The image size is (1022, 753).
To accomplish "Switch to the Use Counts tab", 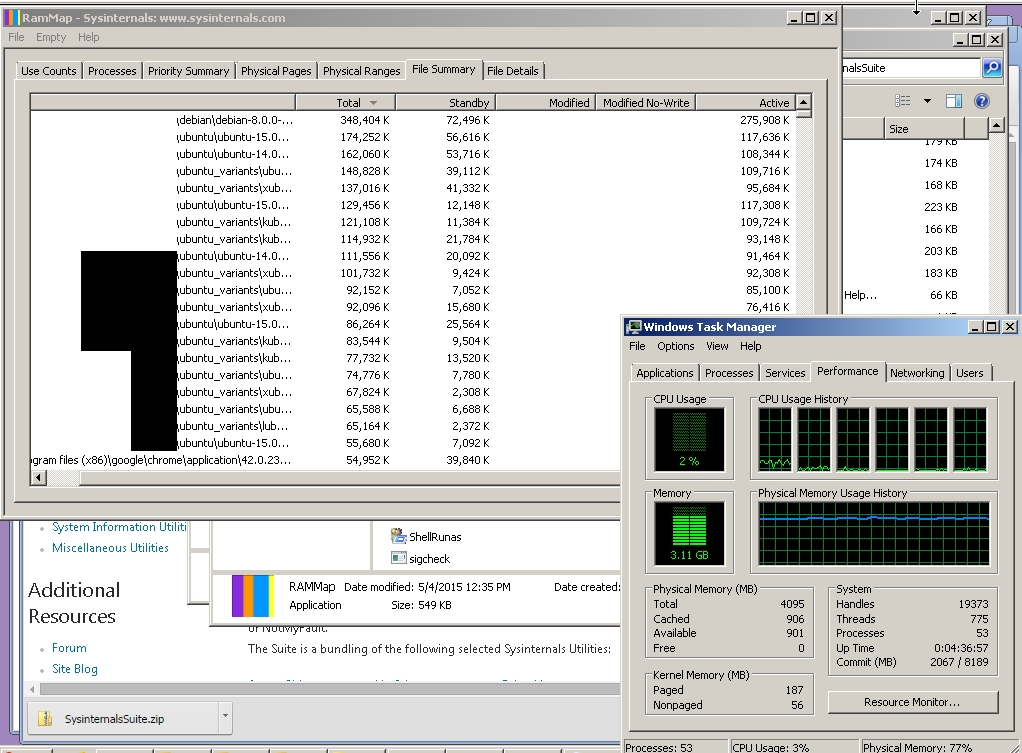I will coord(49,71).
